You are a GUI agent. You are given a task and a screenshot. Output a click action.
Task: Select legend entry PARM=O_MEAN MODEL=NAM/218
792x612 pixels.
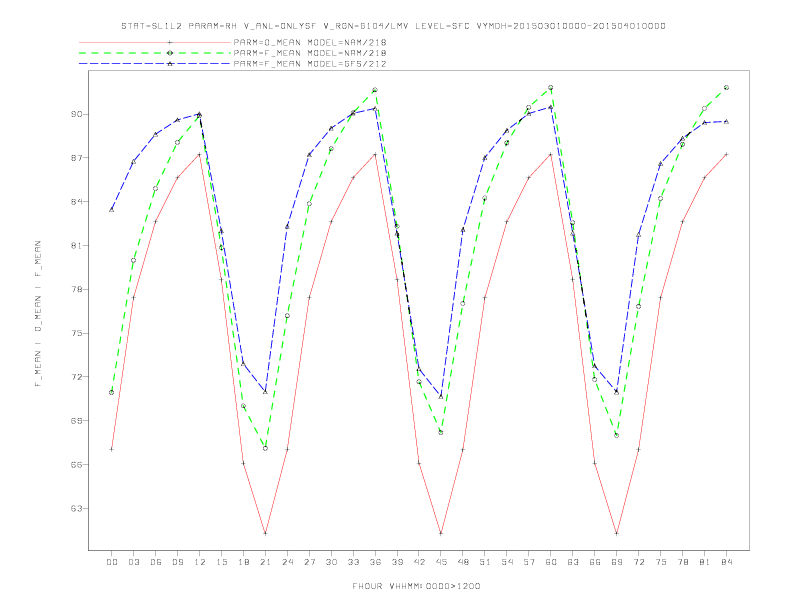(310, 43)
